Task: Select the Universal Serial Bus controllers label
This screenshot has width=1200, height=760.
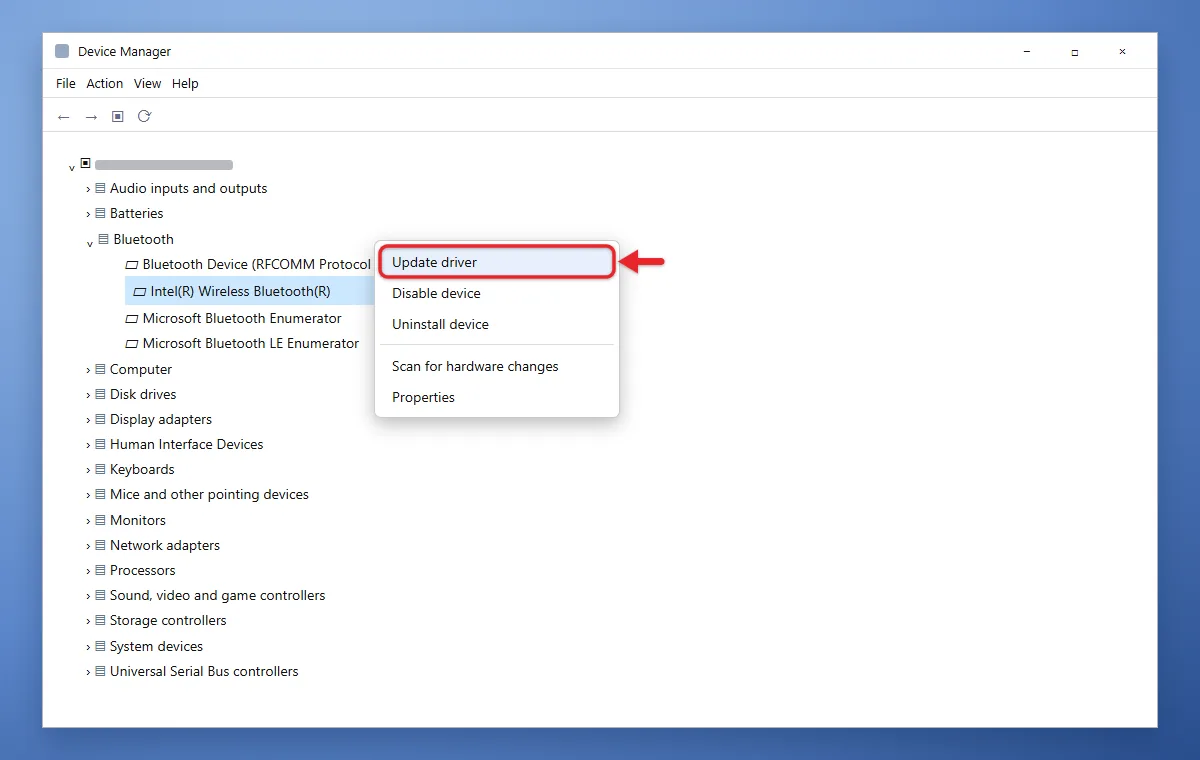Action: tap(204, 671)
